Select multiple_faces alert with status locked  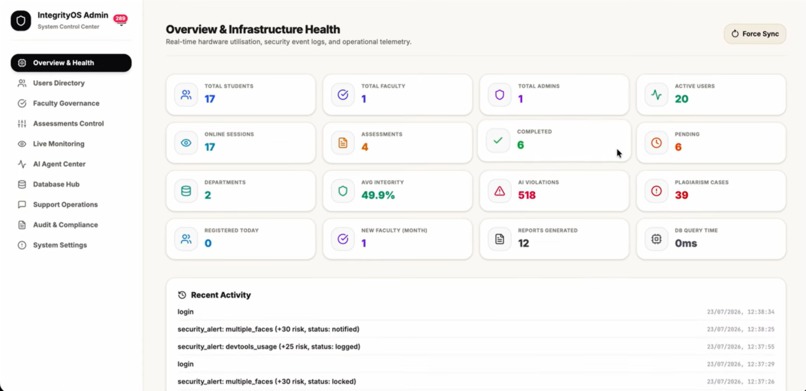point(476,382)
